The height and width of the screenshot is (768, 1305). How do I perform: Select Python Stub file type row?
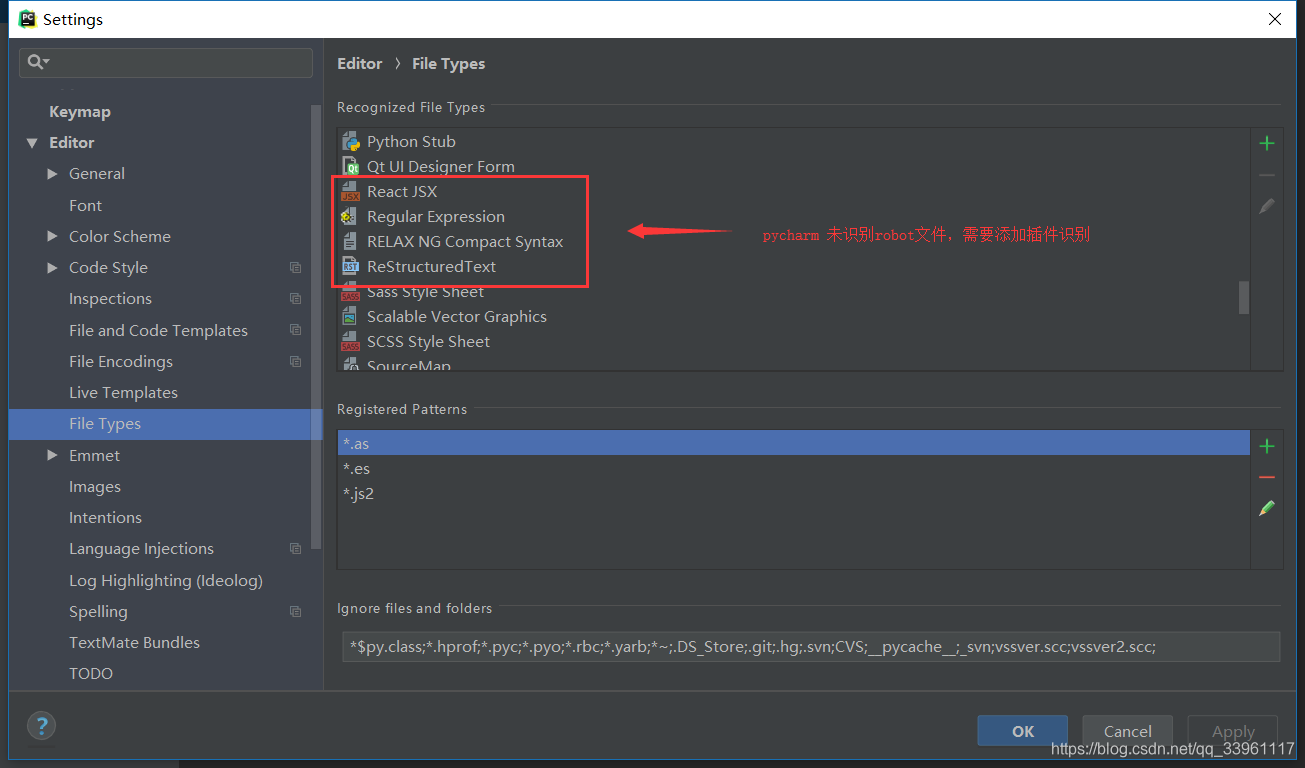click(794, 141)
